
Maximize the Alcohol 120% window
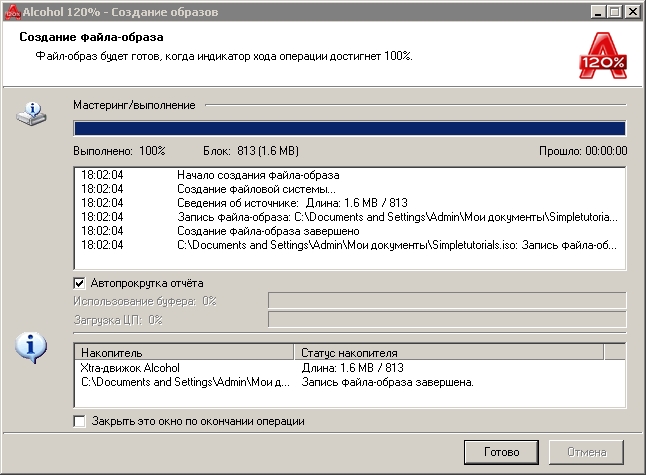(614, 12)
